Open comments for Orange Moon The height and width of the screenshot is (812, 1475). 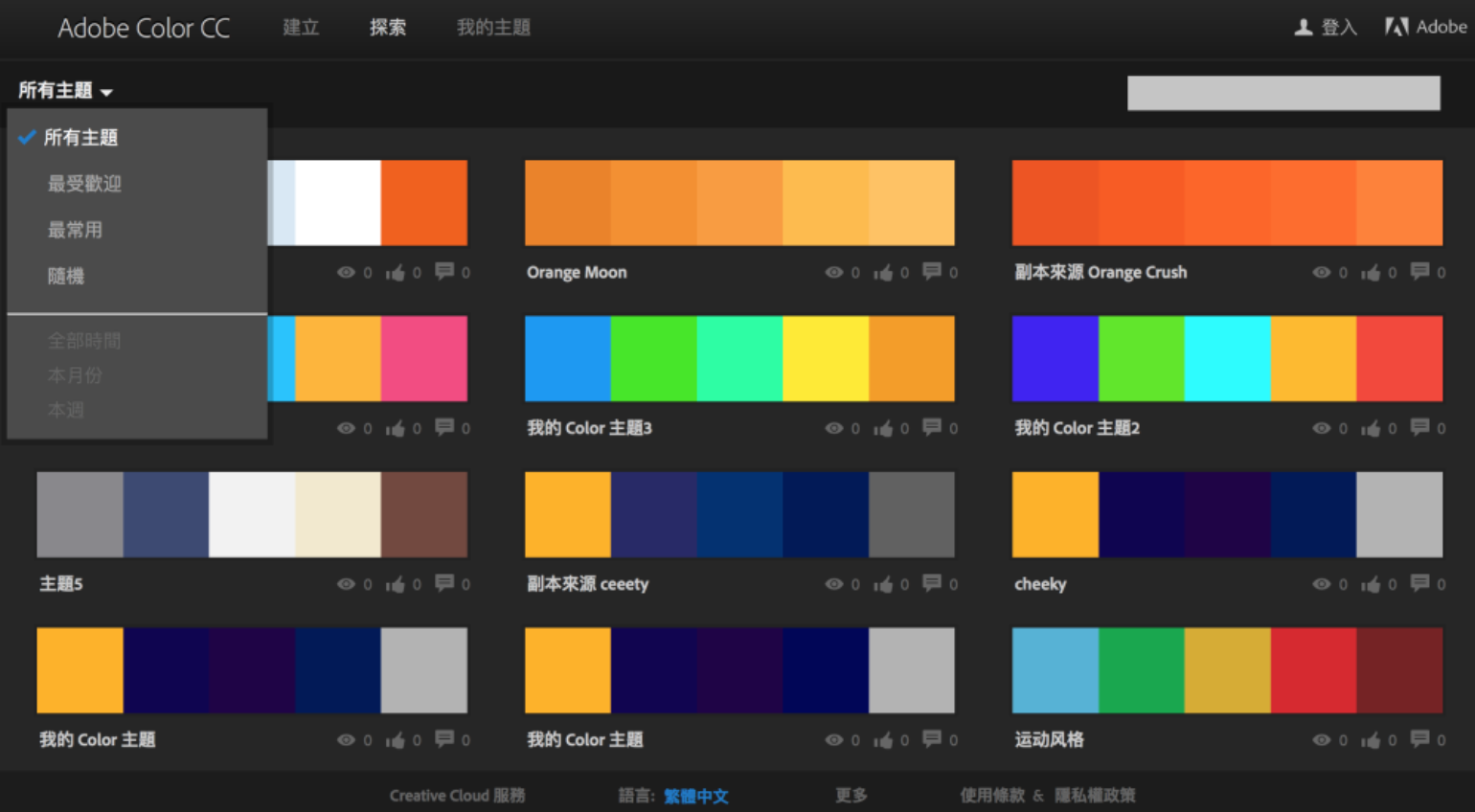coord(932,272)
